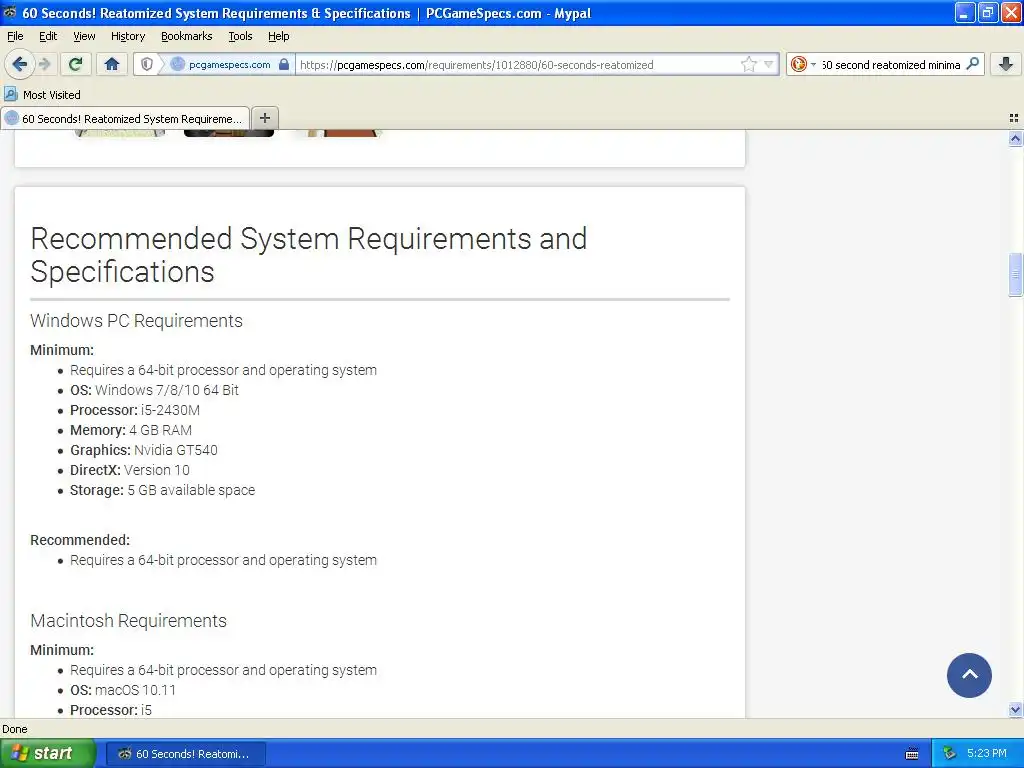The image size is (1024, 768).
Task: Click the Mypal icon in title bar
Action: click(x=9, y=12)
